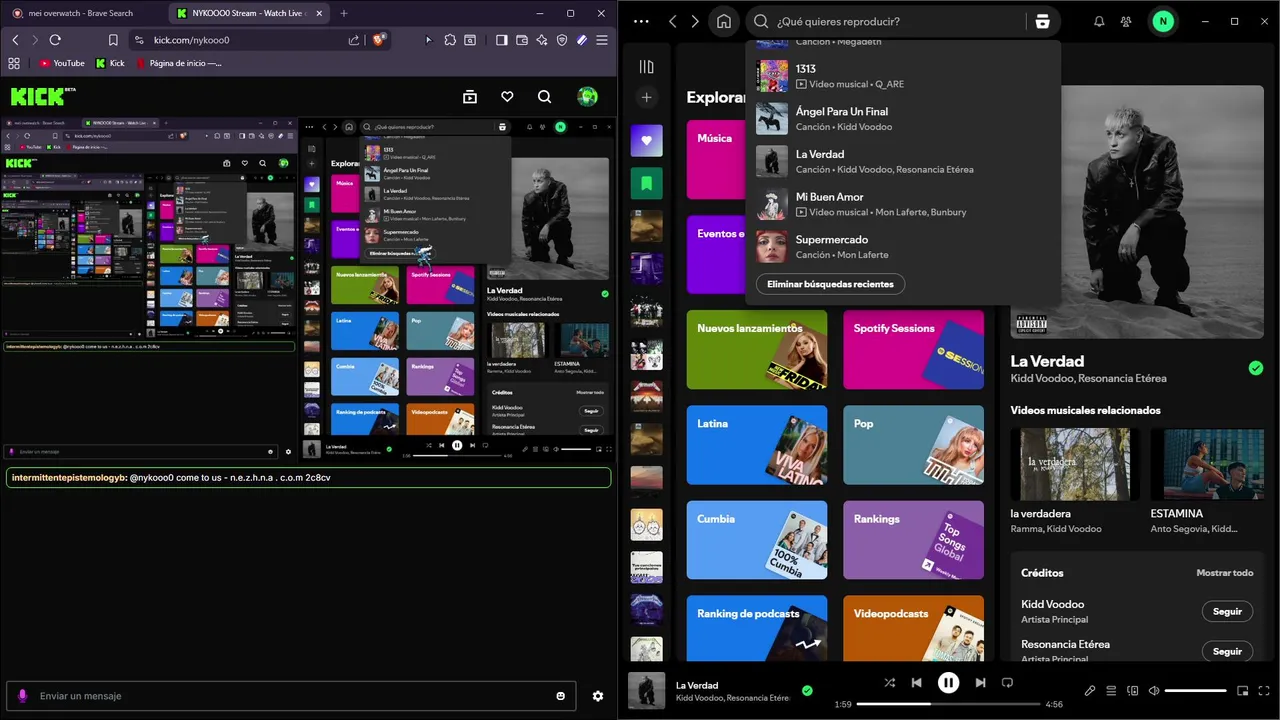Open Spotify three-dot main menu
Viewport: 1280px width, 720px height.
[642, 21]
